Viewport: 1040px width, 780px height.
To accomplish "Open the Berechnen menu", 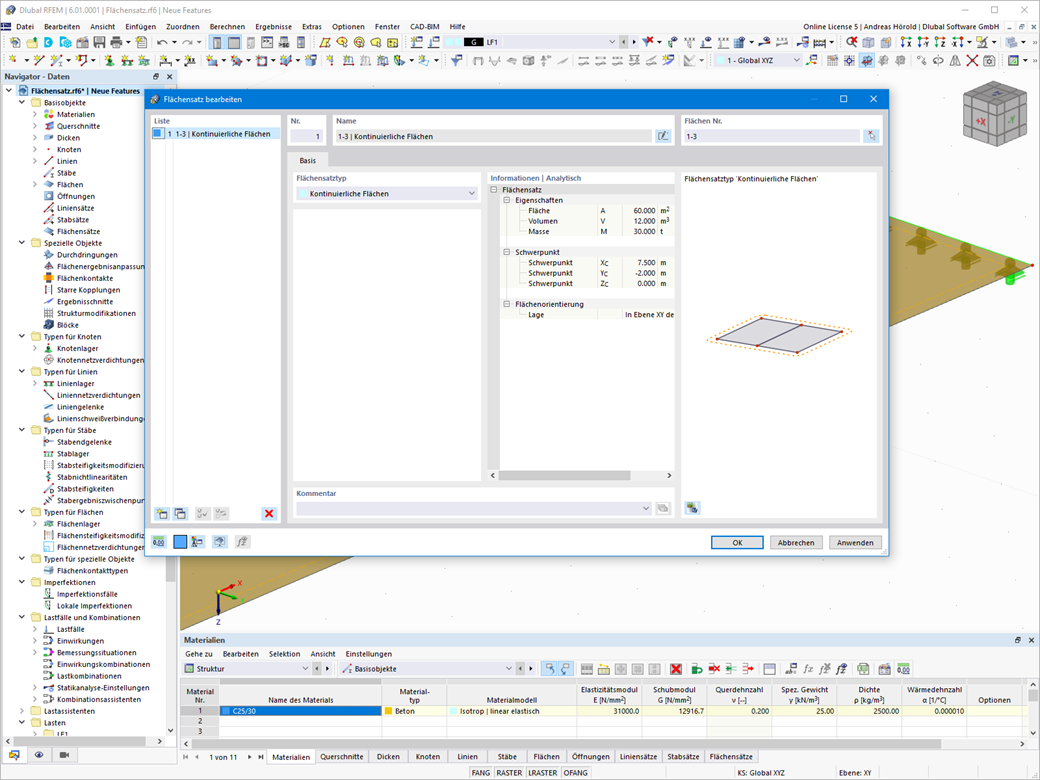I will click(227, 27).
